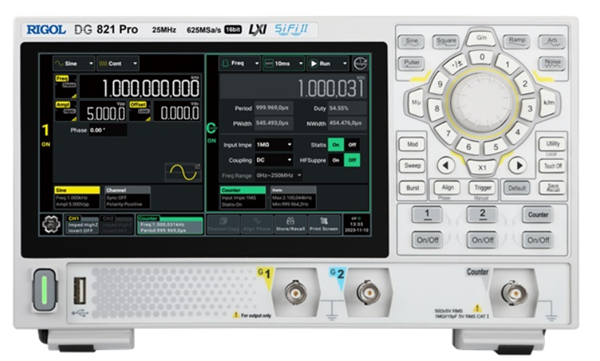Screen dimensions: 600x361
Task: Hit the Default key
Action: tap(517, 188)
